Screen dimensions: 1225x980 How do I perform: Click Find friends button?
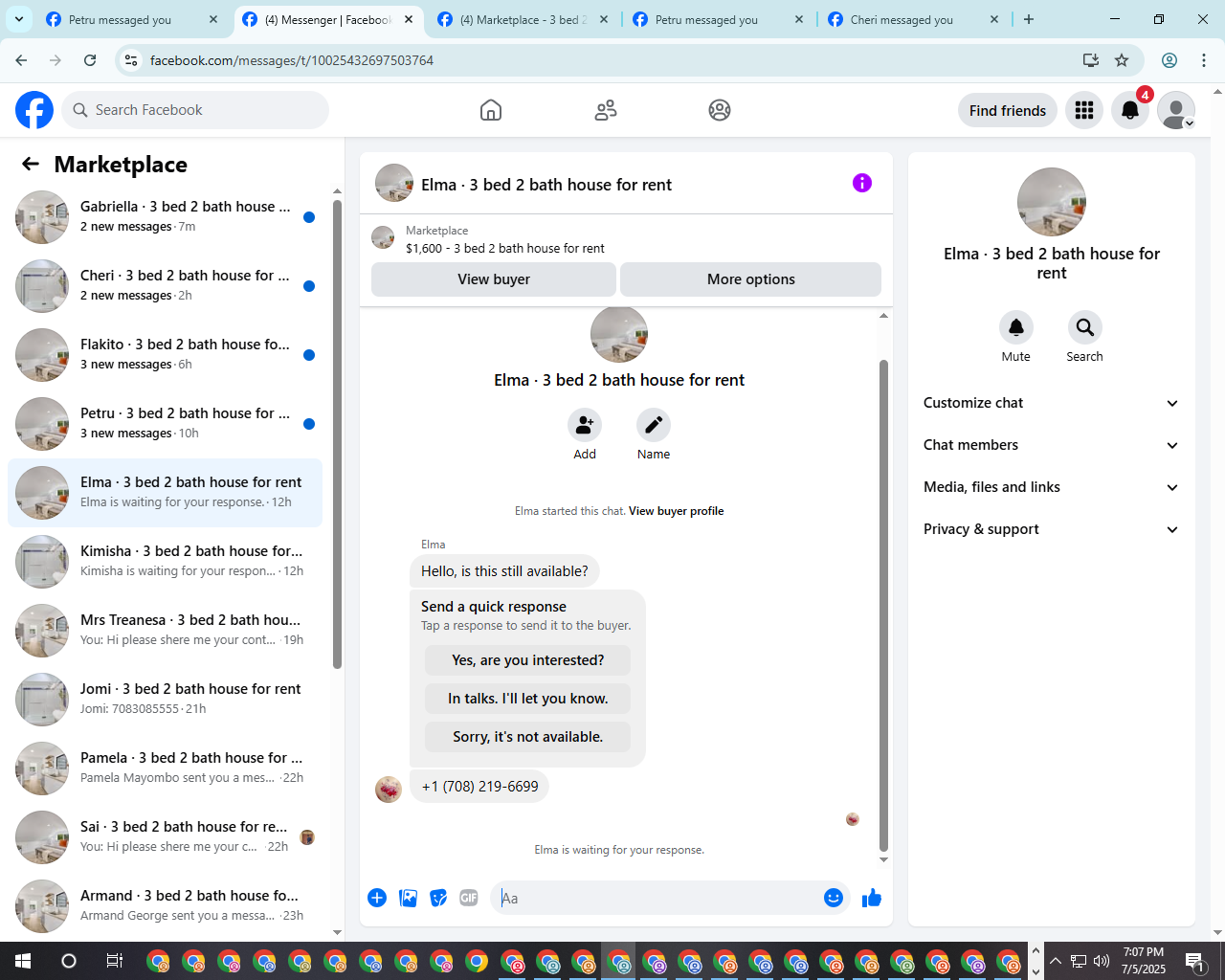pyautogui.click(x=1008, y=110)
